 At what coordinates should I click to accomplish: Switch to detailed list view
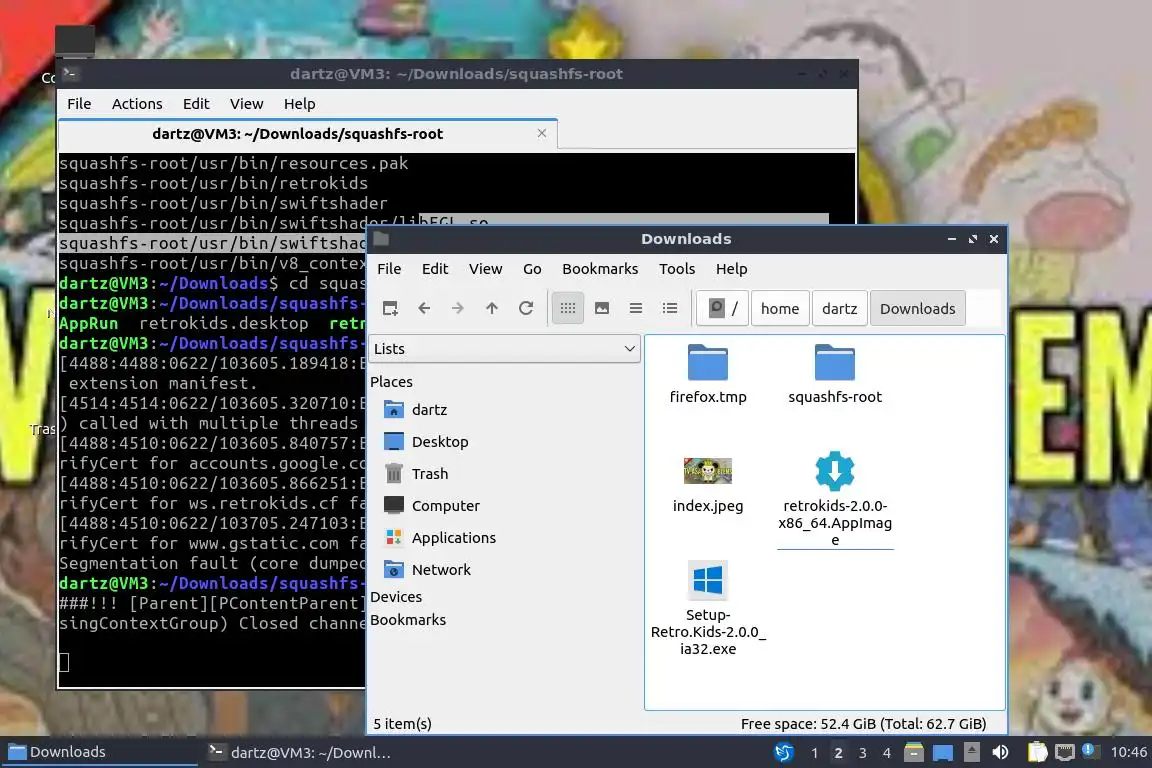pyautogui.click(x=669, y=309)
